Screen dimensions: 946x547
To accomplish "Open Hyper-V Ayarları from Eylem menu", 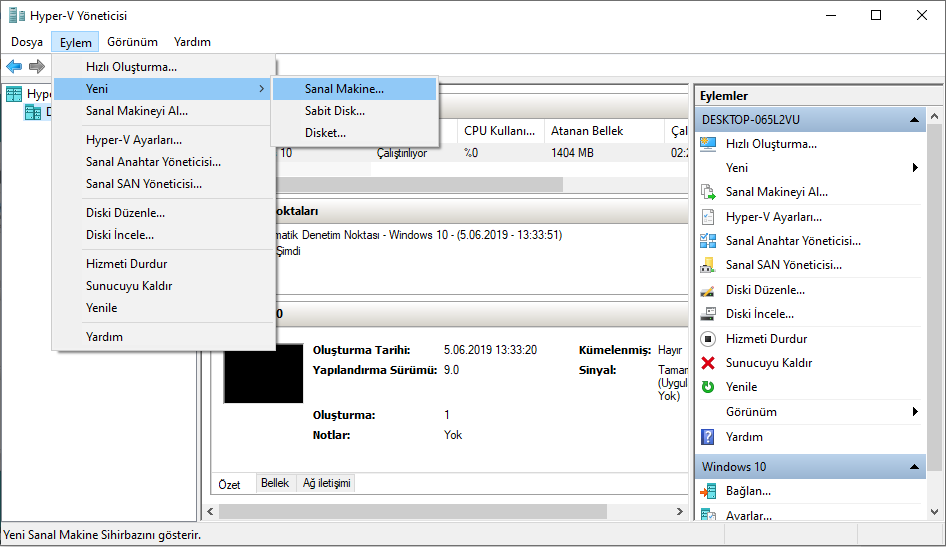I will coord(163,140).
